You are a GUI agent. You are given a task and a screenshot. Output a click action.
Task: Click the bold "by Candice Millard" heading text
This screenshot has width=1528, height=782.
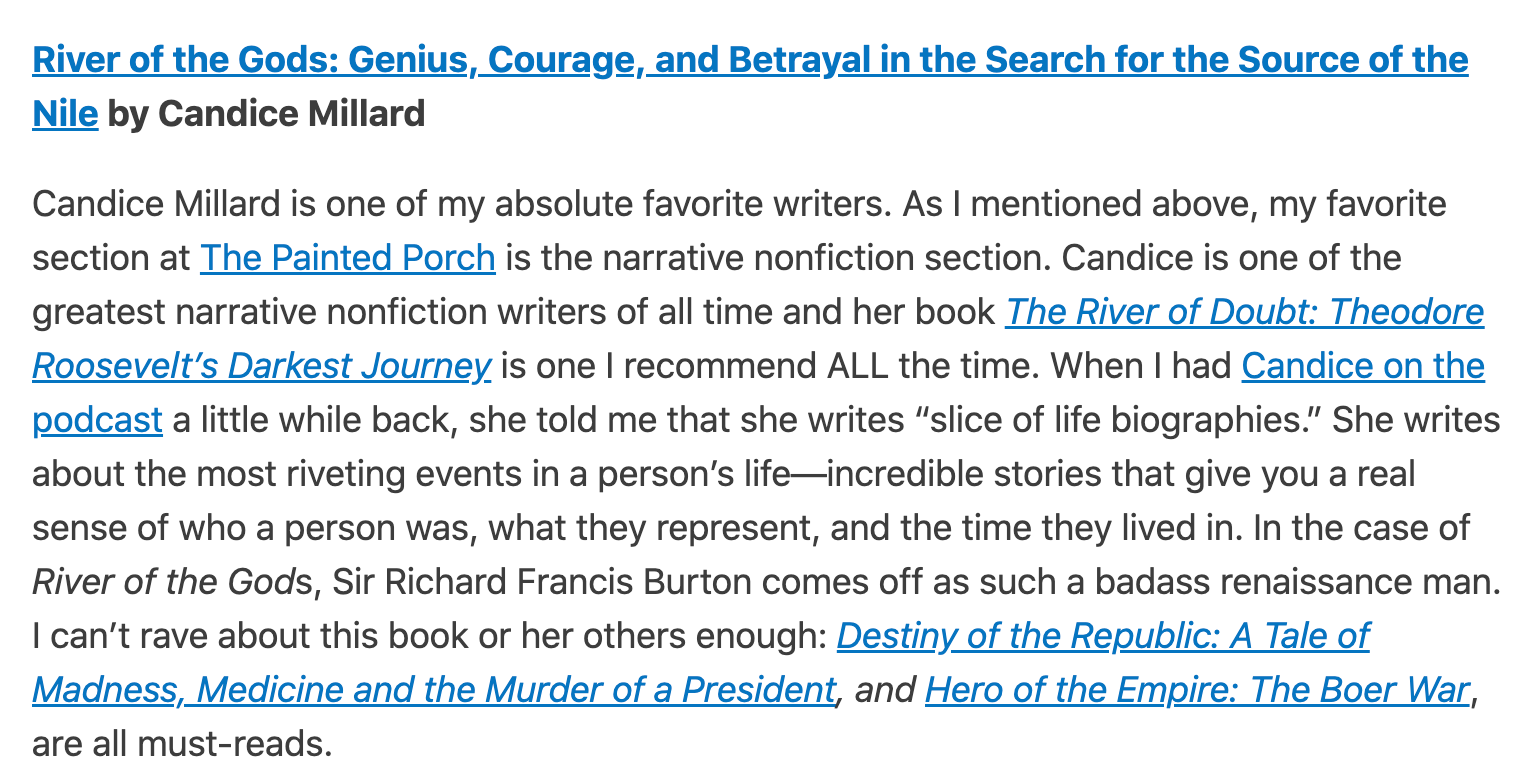(266, 115)
